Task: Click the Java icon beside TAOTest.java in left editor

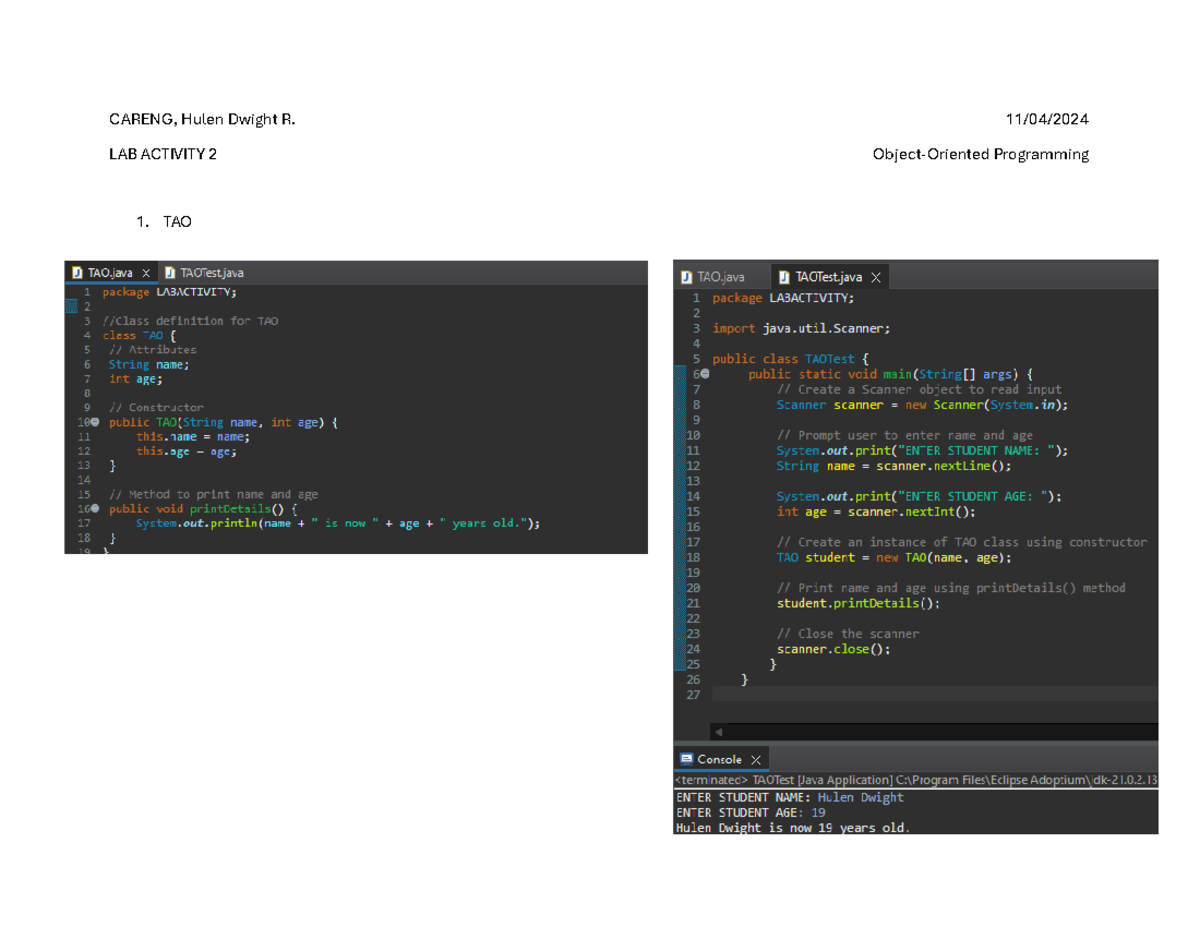Action: coord(169,272)
